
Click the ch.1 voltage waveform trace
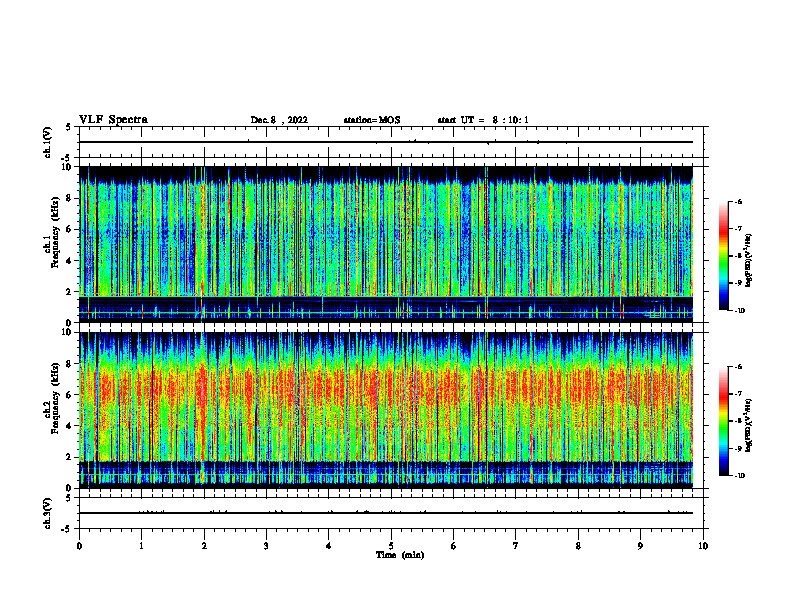click(x=386, y=142)
